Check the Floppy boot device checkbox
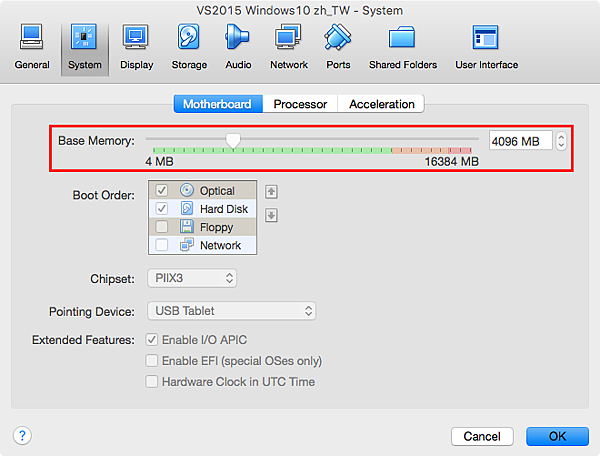 coord(161,226)
